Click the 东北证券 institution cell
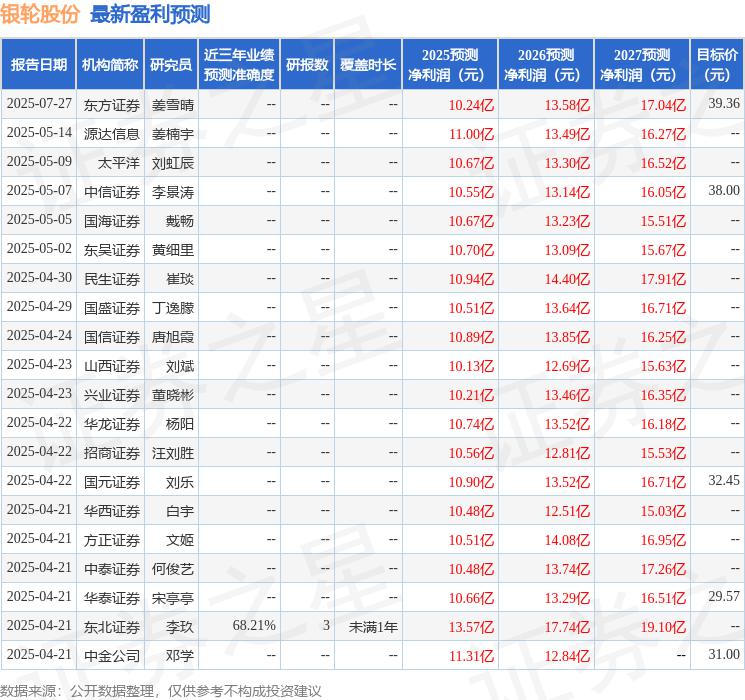The height and width of the screenshot is (700, 745). tap(112, 627)
